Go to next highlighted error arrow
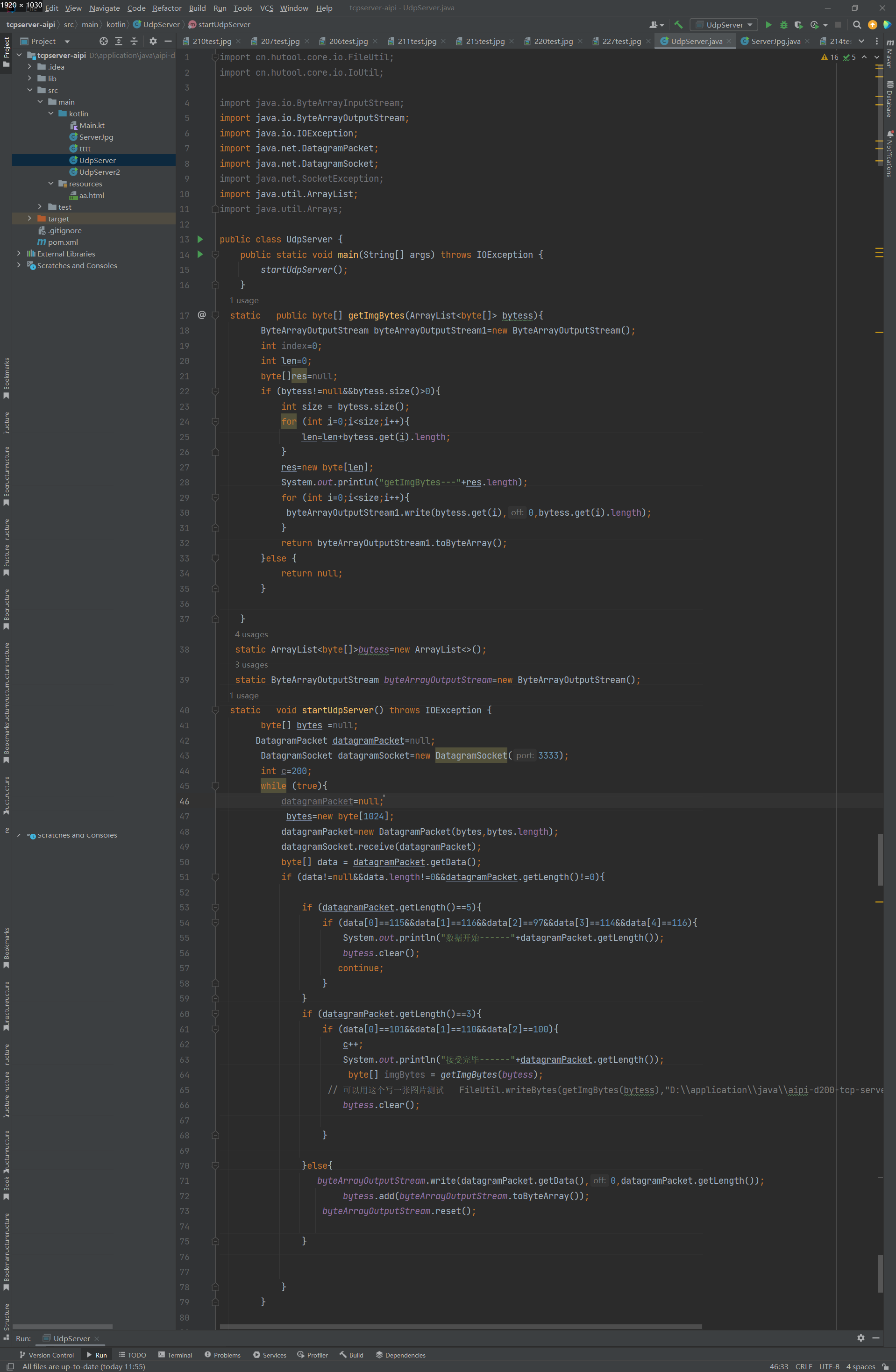The width and height of the screenshot is (896, 1372). 877,57
